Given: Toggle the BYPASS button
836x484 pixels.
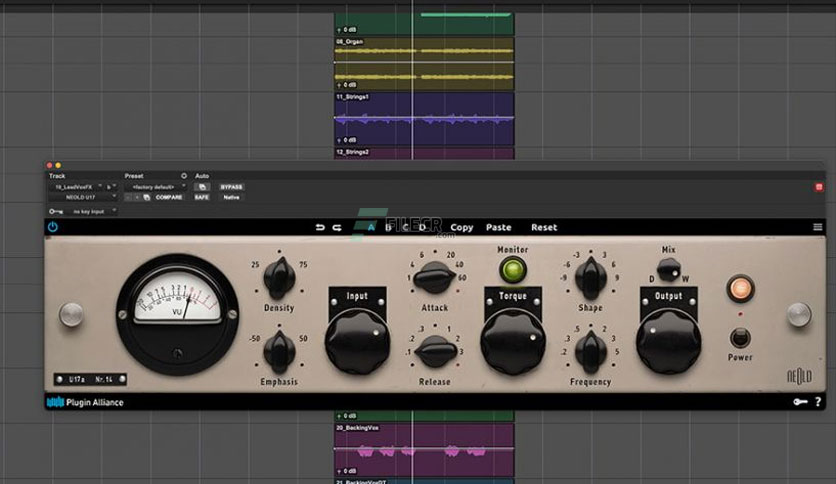Looking at the screenshot, I should click(231, 187).
